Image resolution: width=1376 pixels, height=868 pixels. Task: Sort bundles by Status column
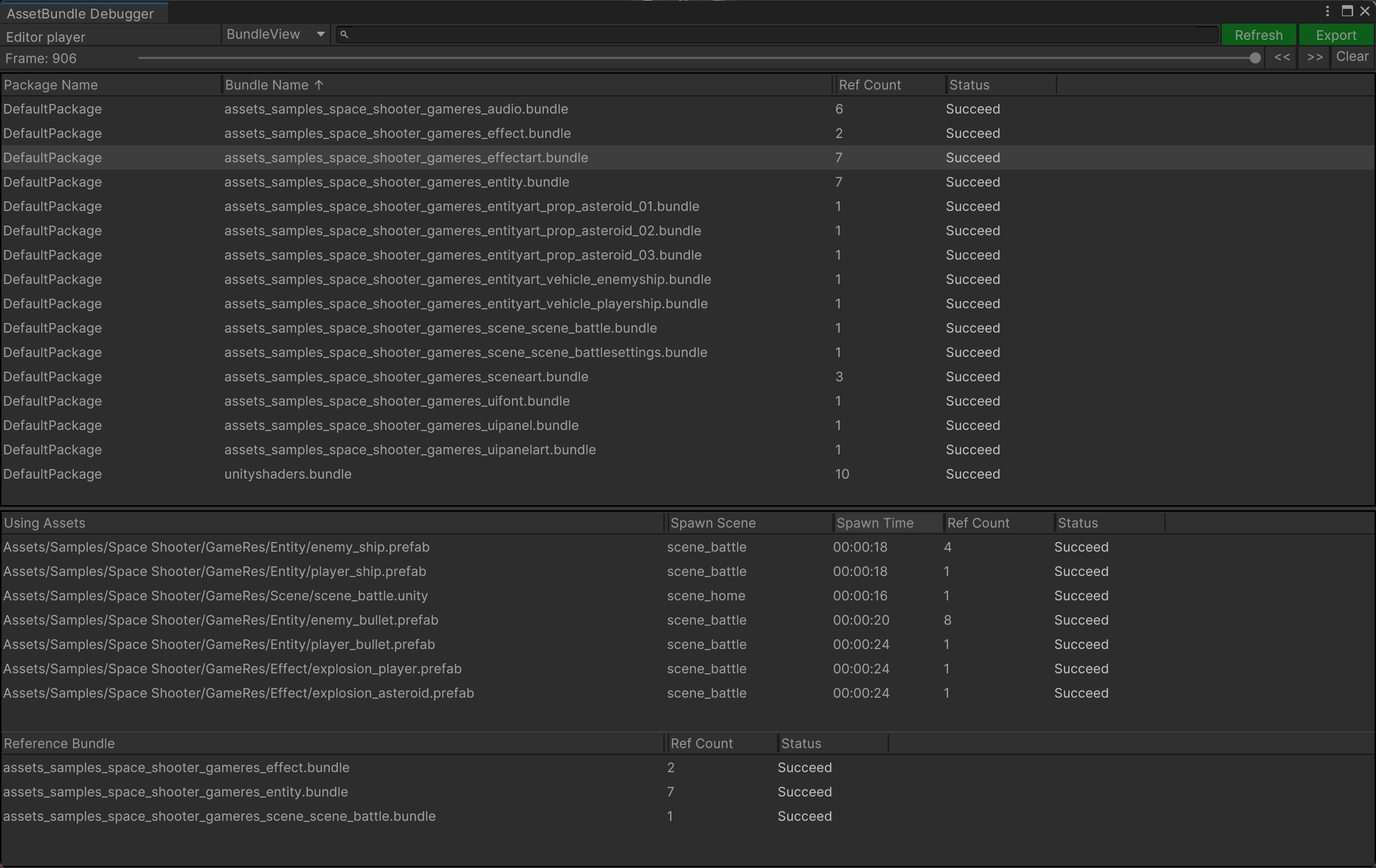[x=1001, y=85]
